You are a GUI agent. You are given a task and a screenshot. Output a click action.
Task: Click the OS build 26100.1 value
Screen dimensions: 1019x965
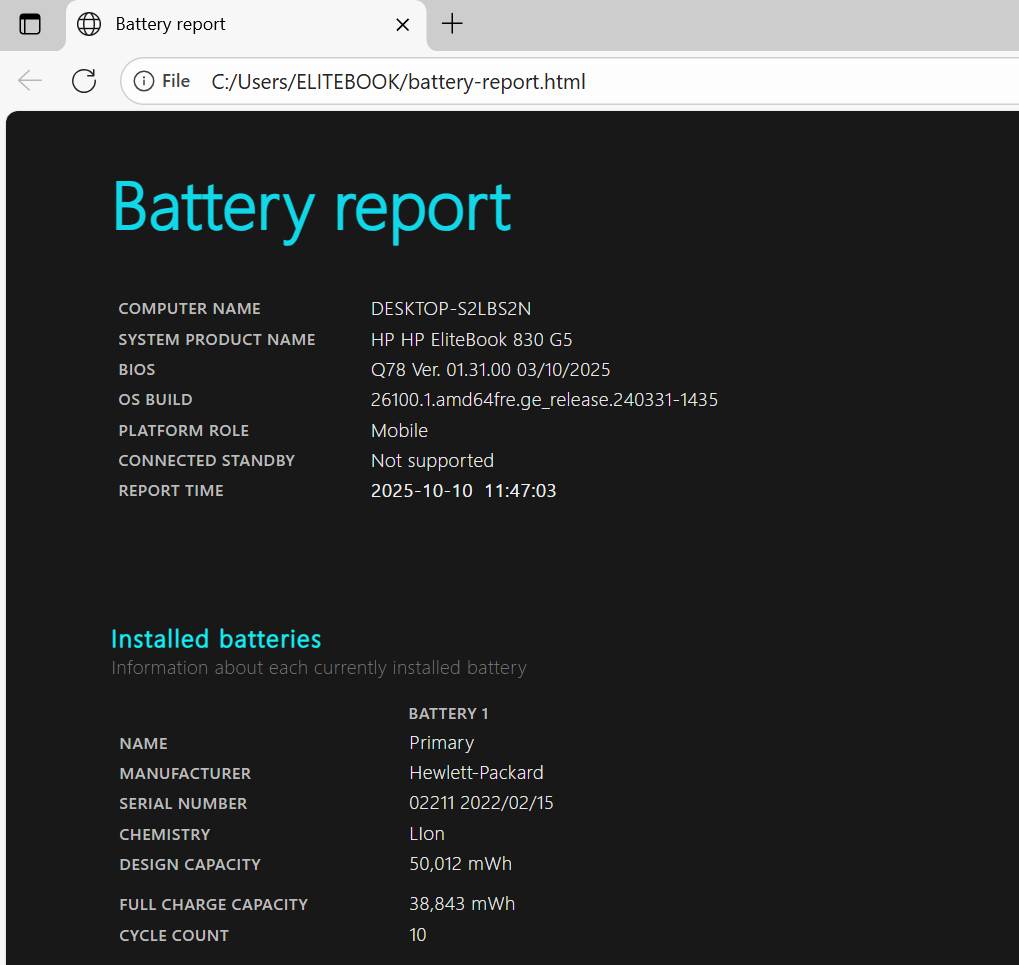pos(544,400)
